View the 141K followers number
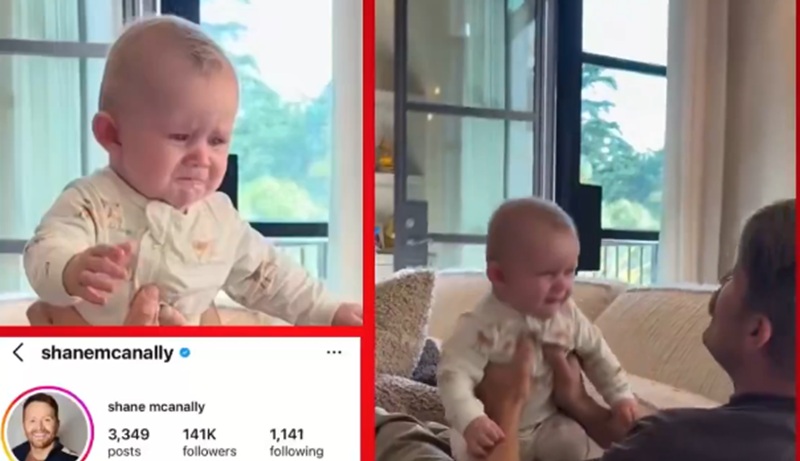The height and width of the screenshot is (461, 800). tap(199, 434)
